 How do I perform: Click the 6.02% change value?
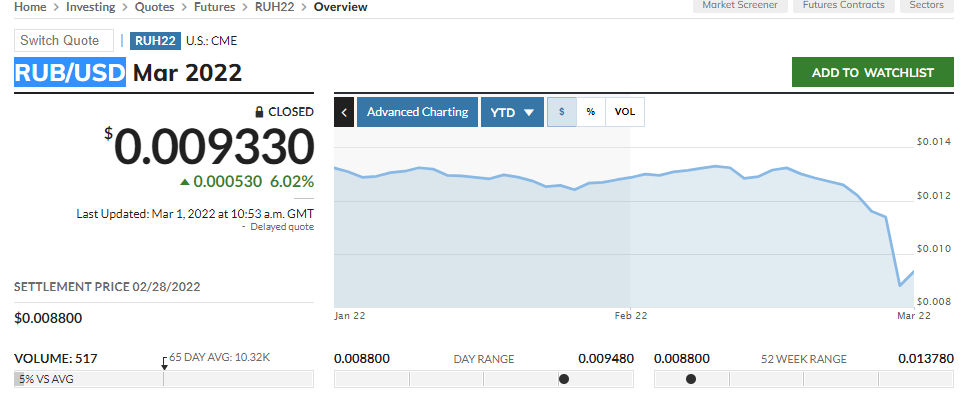tap(292, 182)
